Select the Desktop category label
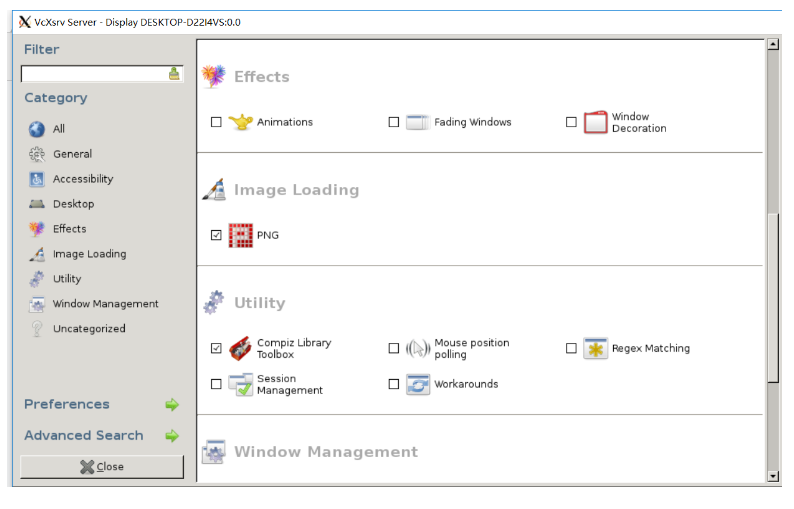This screenshot has height=509, width=794. 73,204
